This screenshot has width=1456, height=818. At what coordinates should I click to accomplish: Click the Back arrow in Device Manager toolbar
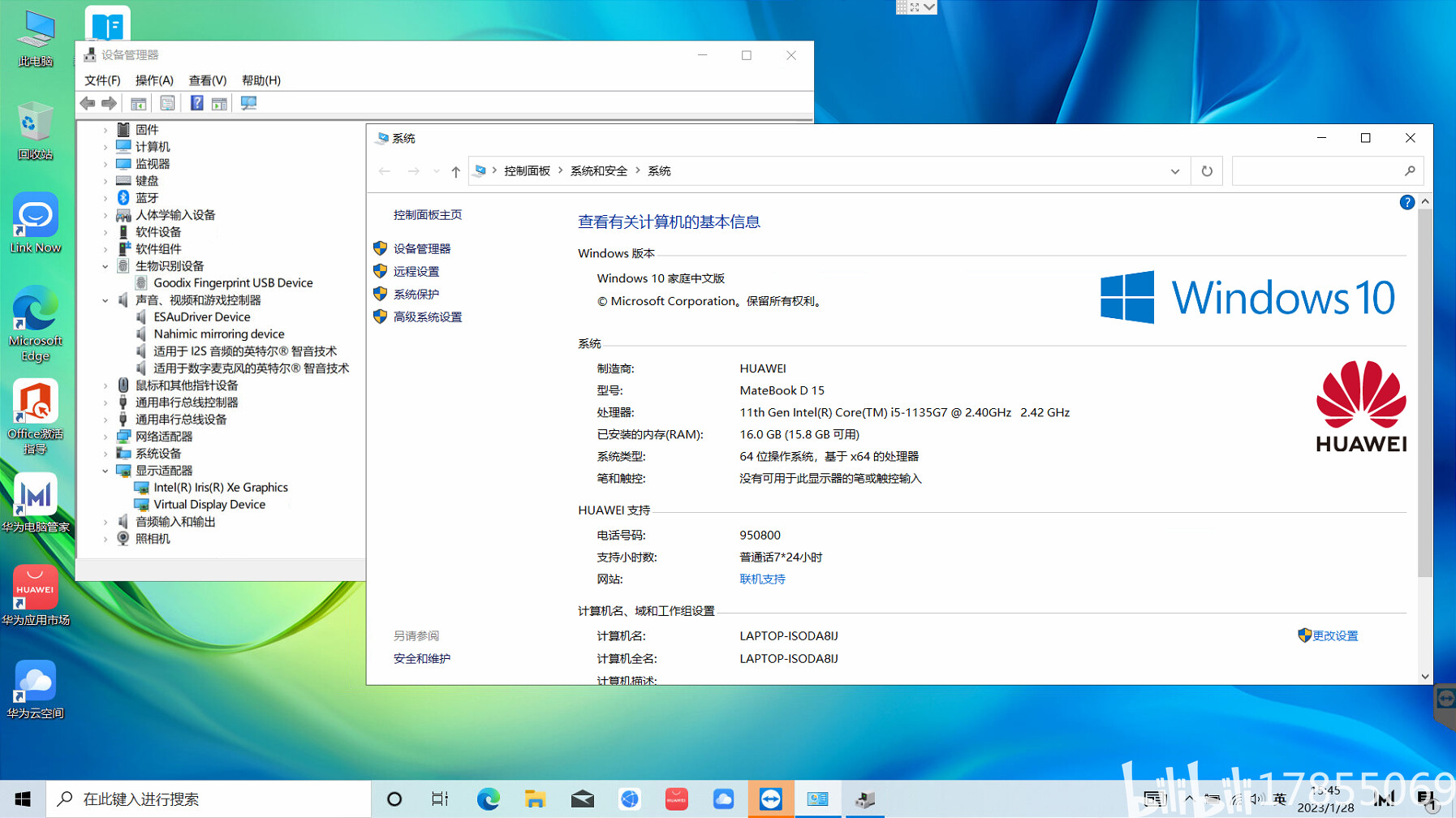coord(88,103)
